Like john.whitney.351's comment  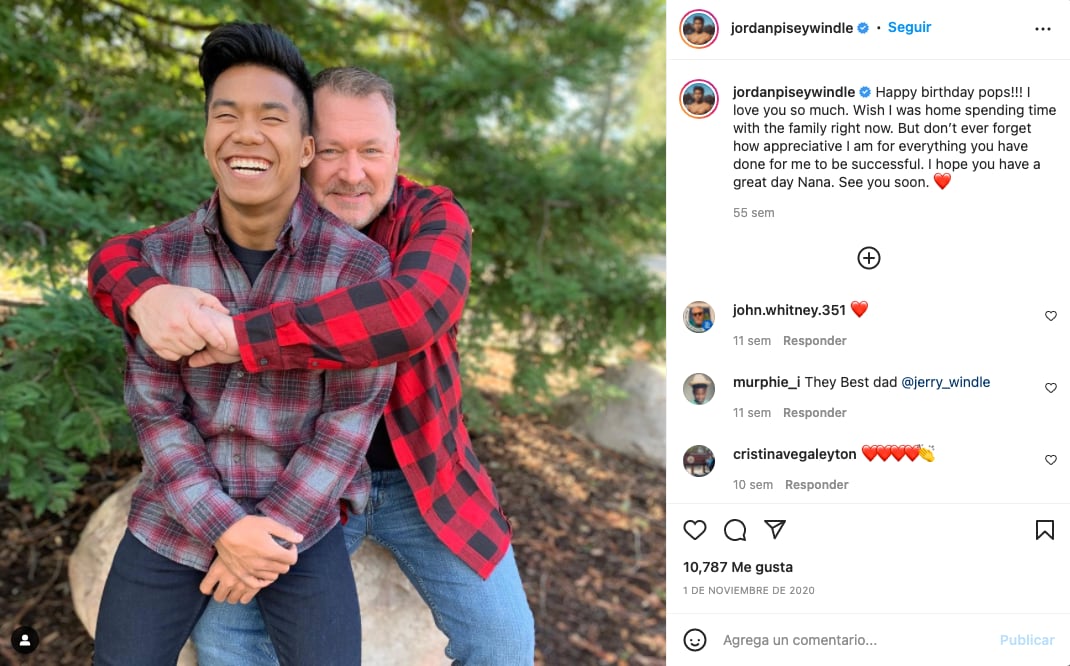tap(1051, 315)
